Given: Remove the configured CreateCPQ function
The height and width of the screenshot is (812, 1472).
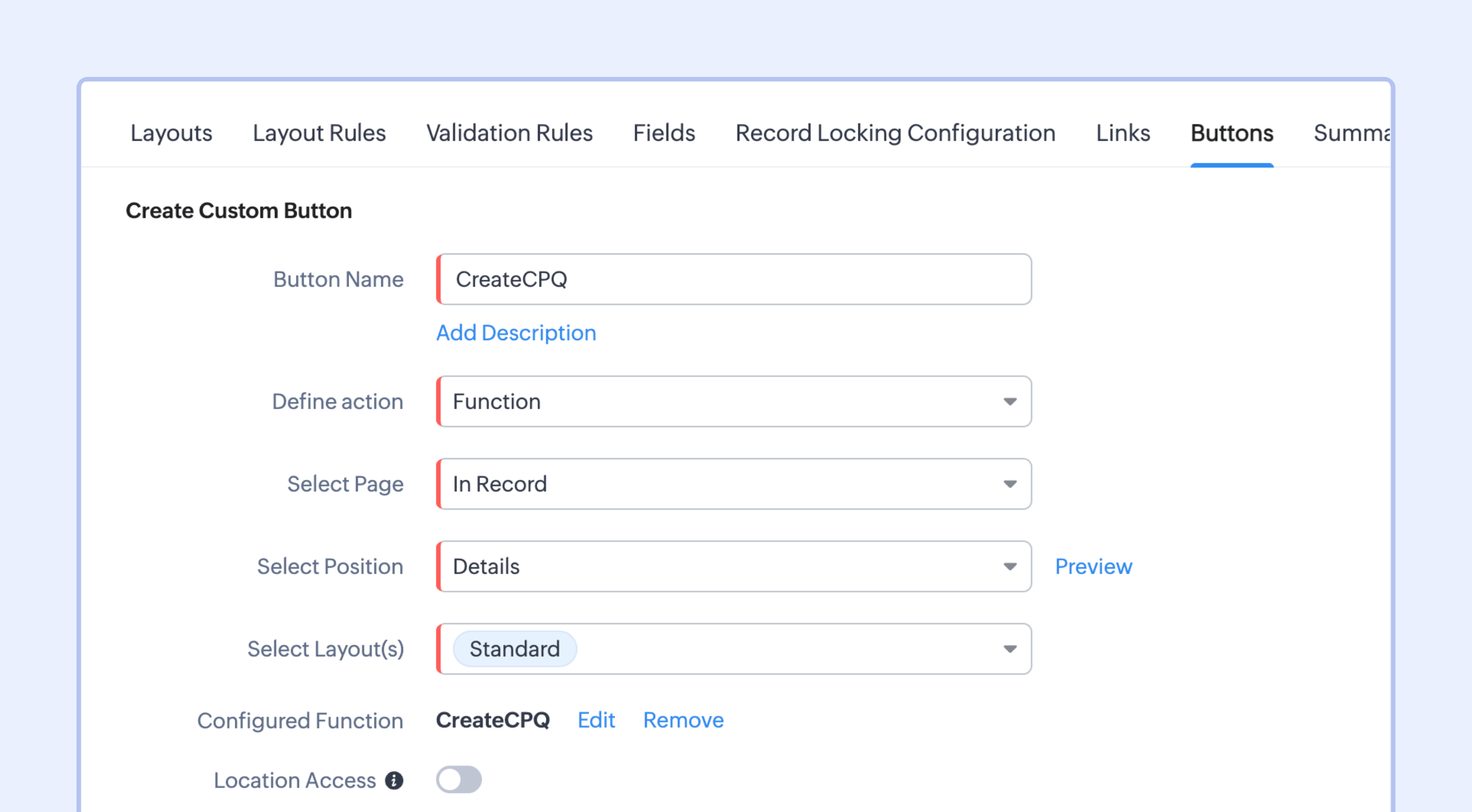Looking at the screenshot, I should pos(683,720).
